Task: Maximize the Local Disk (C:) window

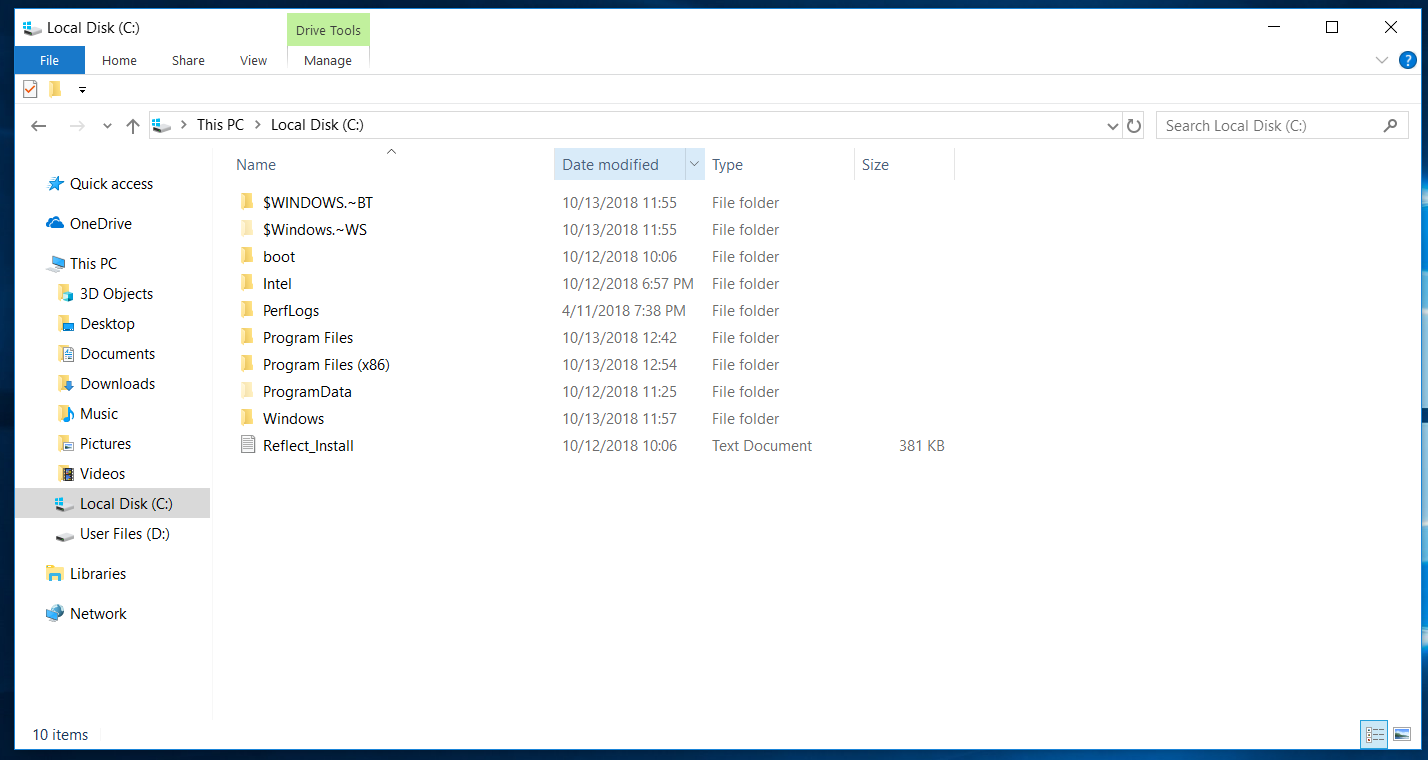Action: [1332, 28]
